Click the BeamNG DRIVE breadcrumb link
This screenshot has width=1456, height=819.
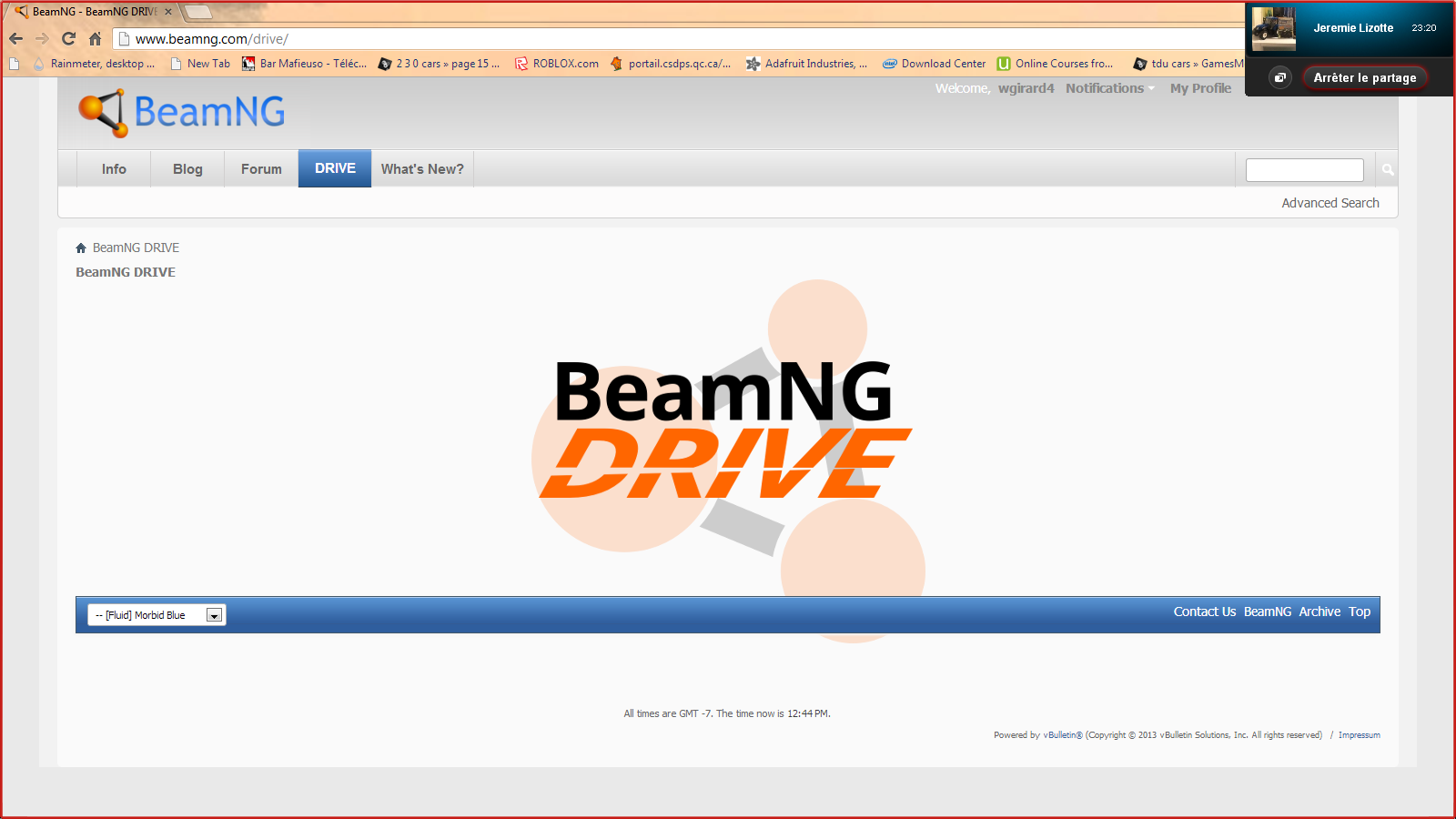click(x=136, y=248)
